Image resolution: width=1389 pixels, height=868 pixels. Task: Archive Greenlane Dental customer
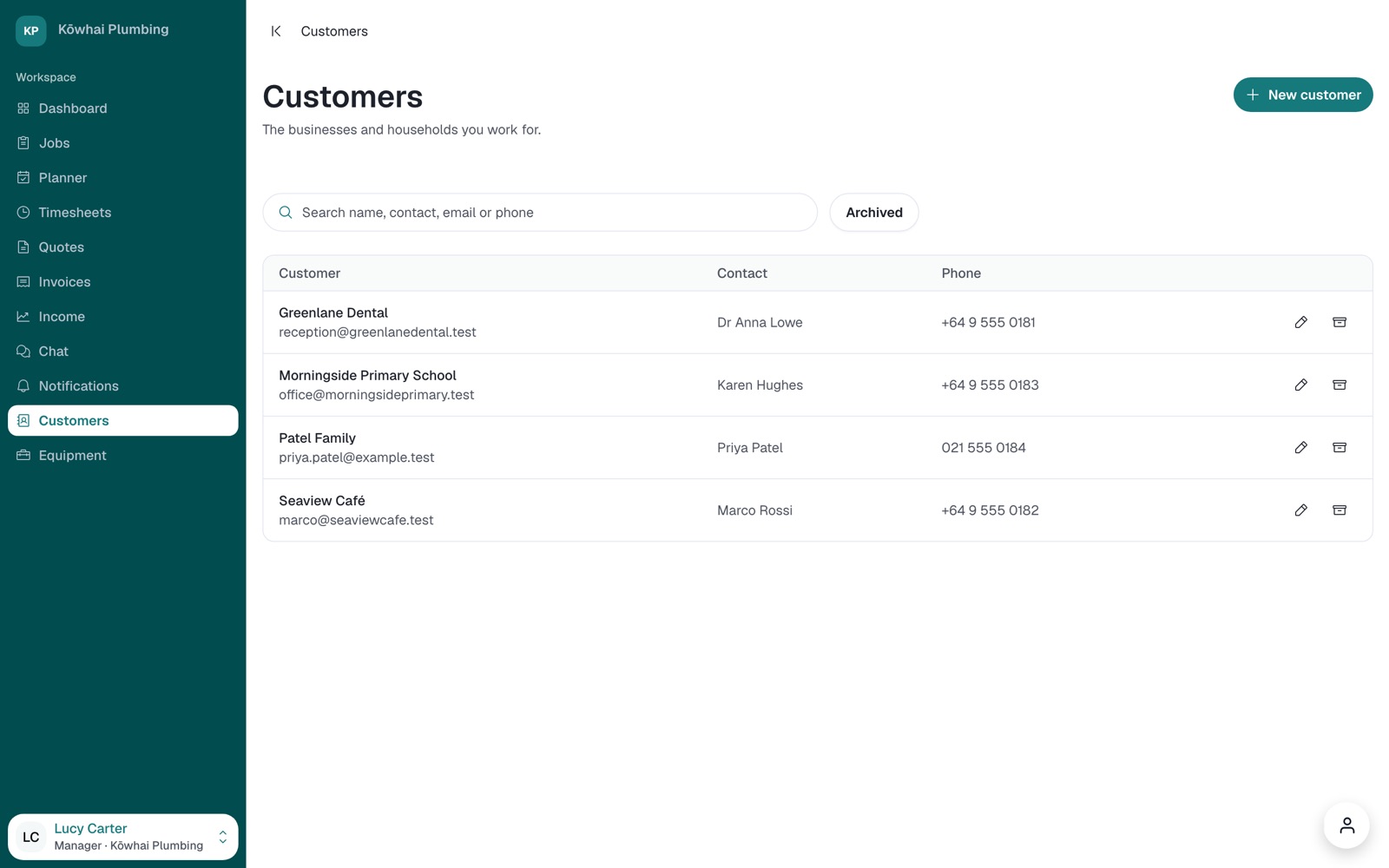click(1340, 322)
